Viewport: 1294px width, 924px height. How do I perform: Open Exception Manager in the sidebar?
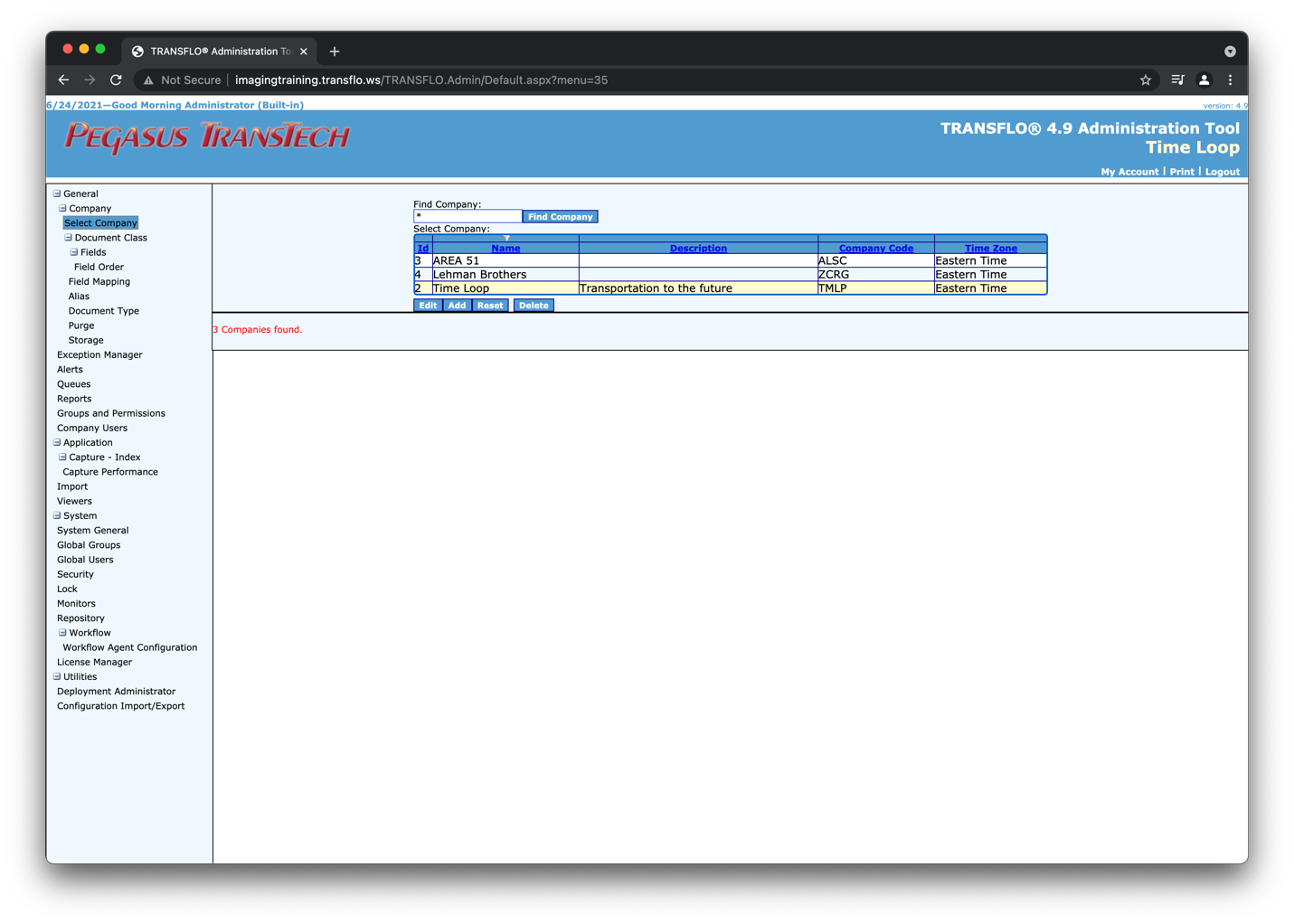tap(99, 355)
